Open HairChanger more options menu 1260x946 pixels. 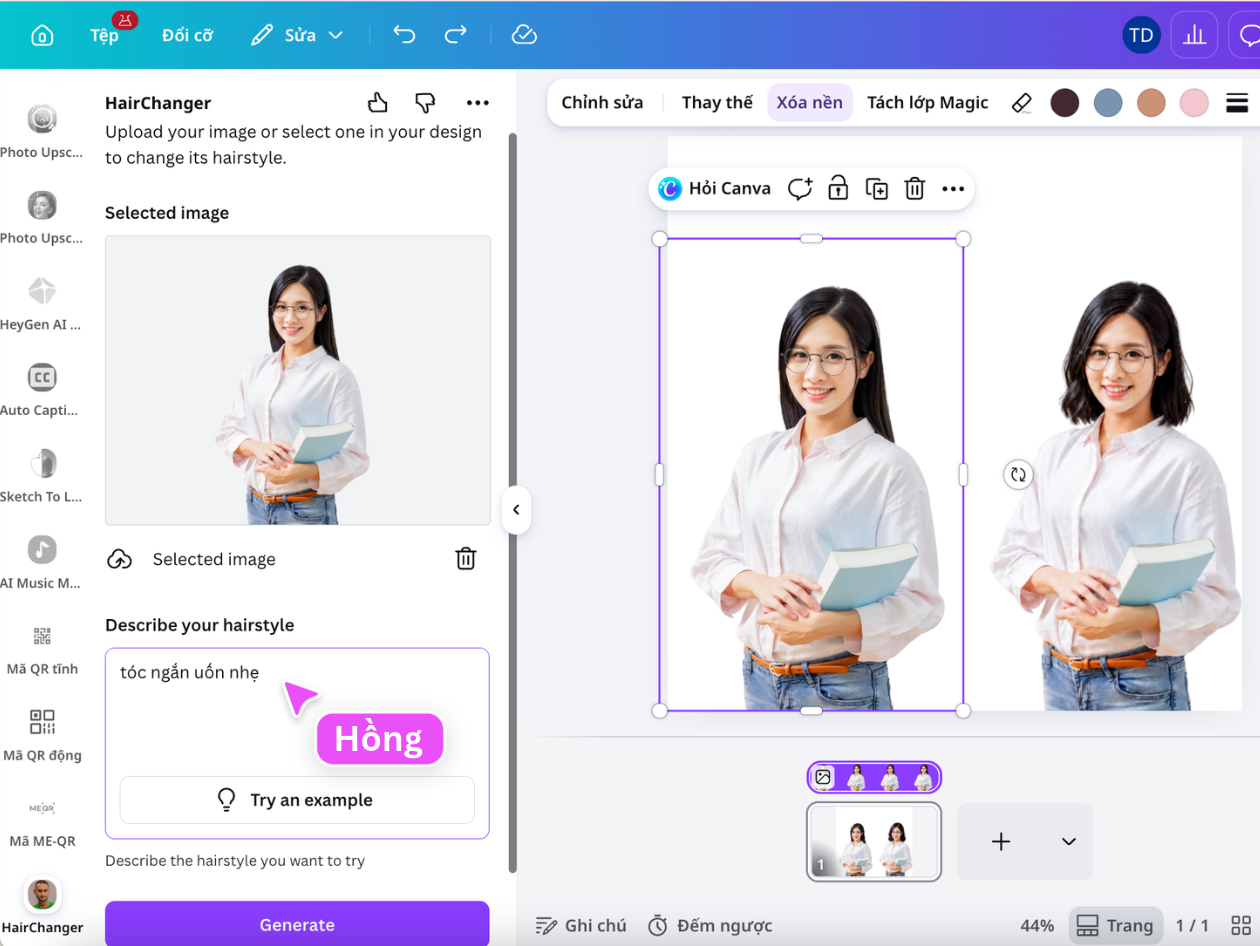click(x=478, y=102)
